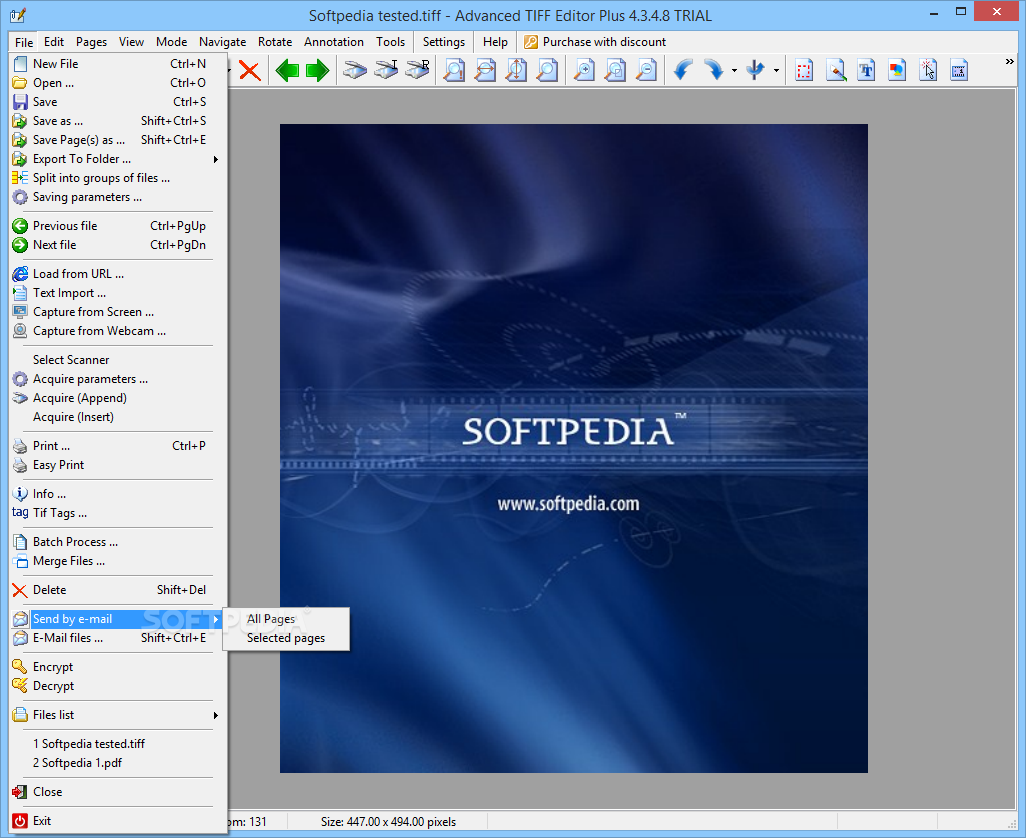Open the Annotation menu in menu bar
This screenshot has width=1026, height=838.
pos(334,42)
